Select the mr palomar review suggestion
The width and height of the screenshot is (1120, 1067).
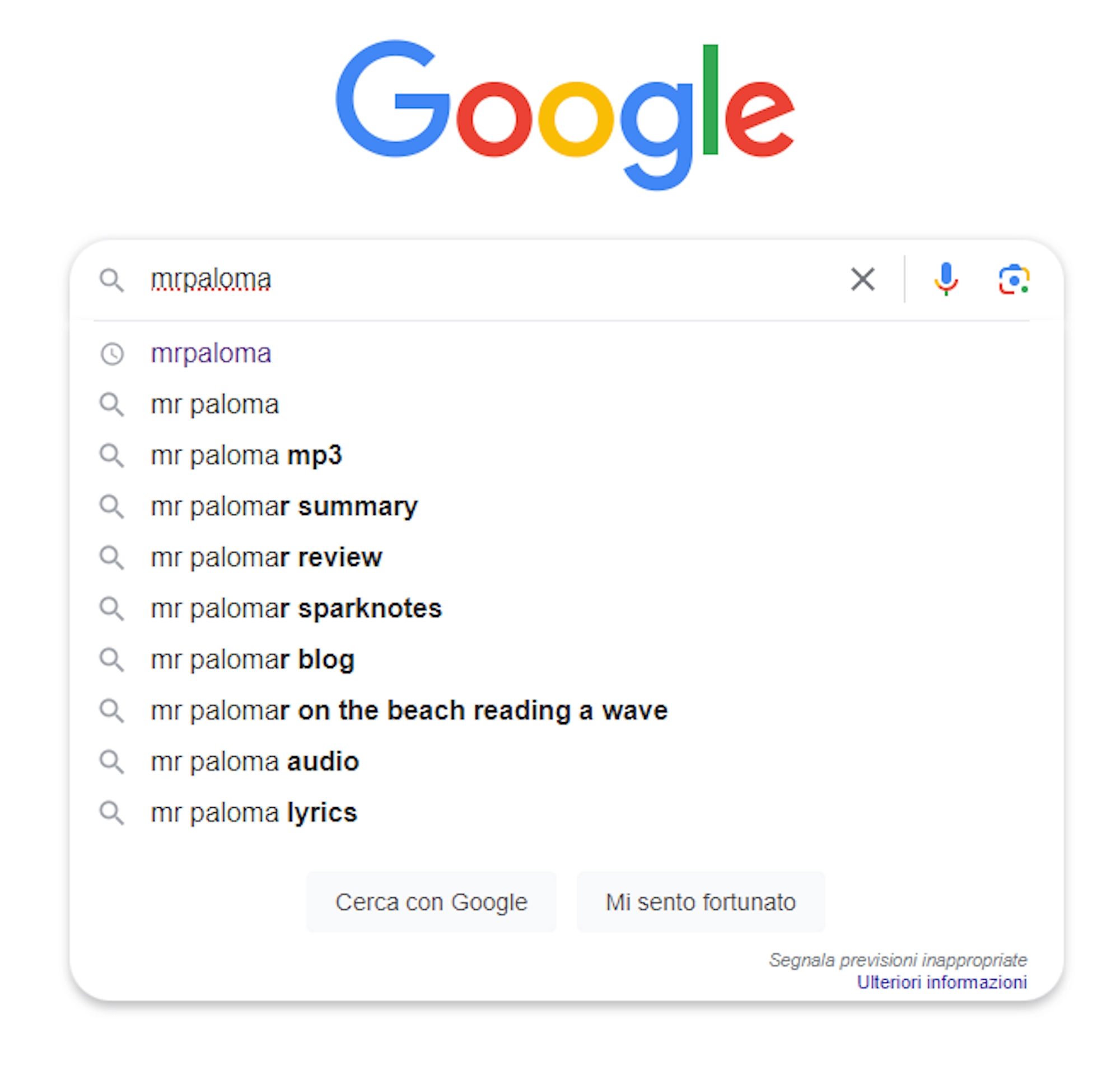pos(266,558)
